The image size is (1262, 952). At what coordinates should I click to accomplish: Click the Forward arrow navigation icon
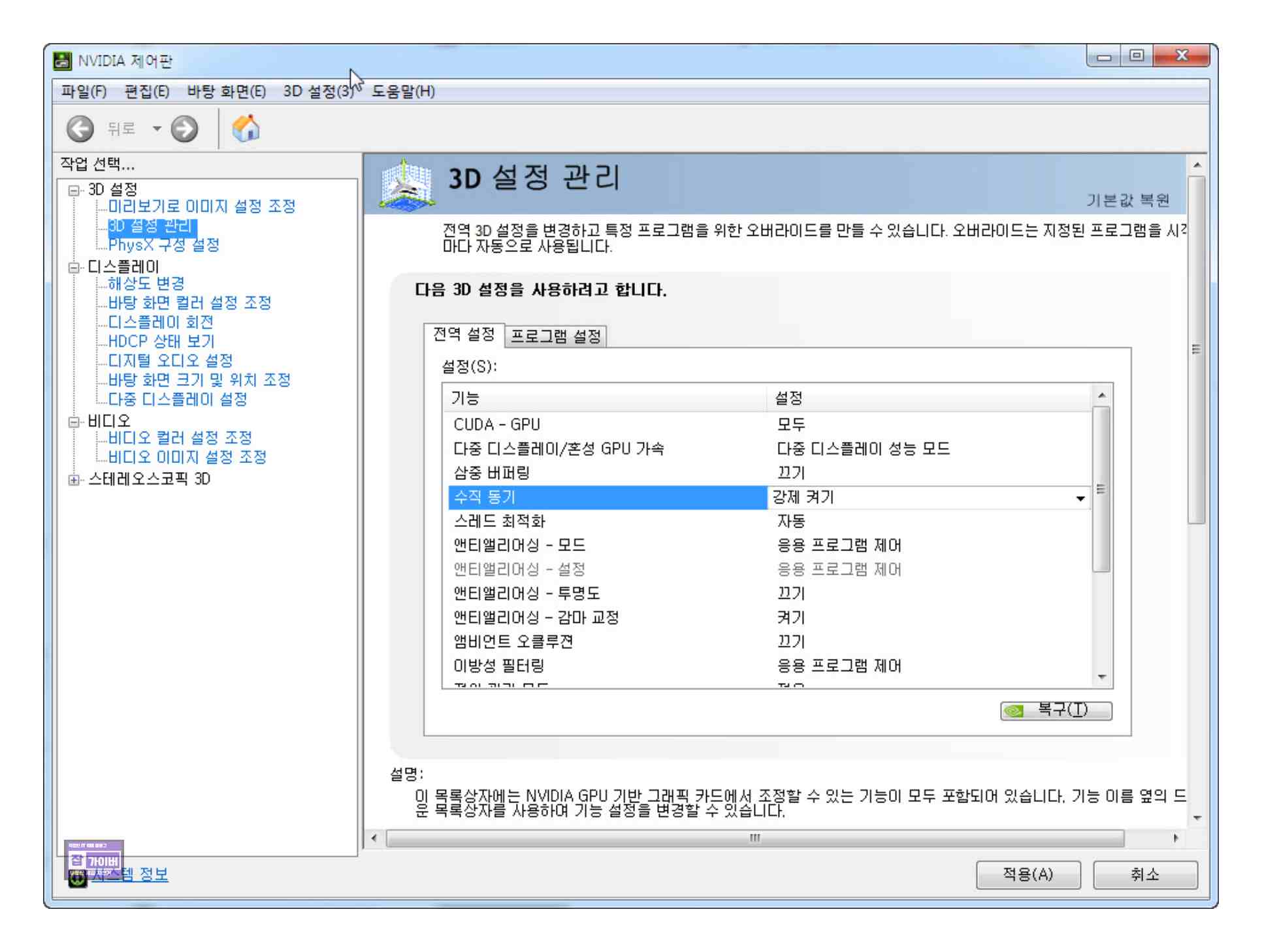pyautogui.click(x=185, y=129)
